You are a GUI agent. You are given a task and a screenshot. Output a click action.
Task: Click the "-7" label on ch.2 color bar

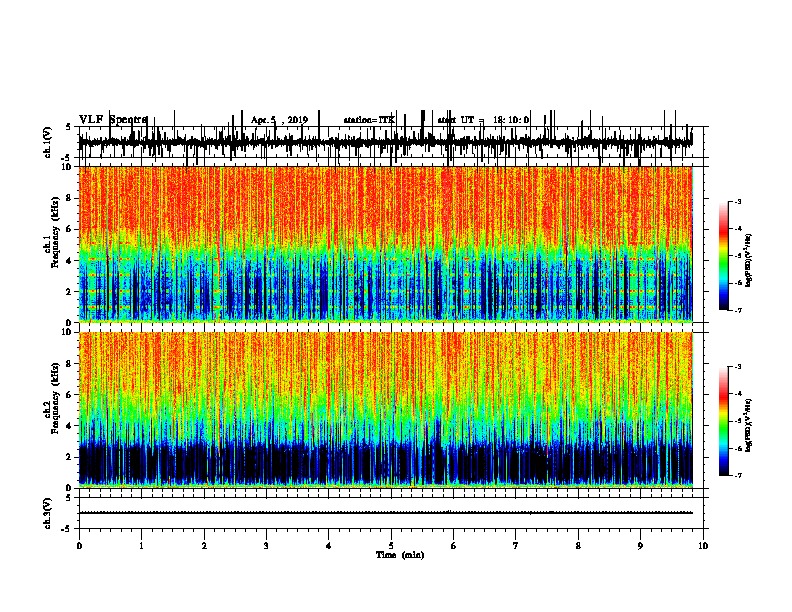(x=738, y=475)
